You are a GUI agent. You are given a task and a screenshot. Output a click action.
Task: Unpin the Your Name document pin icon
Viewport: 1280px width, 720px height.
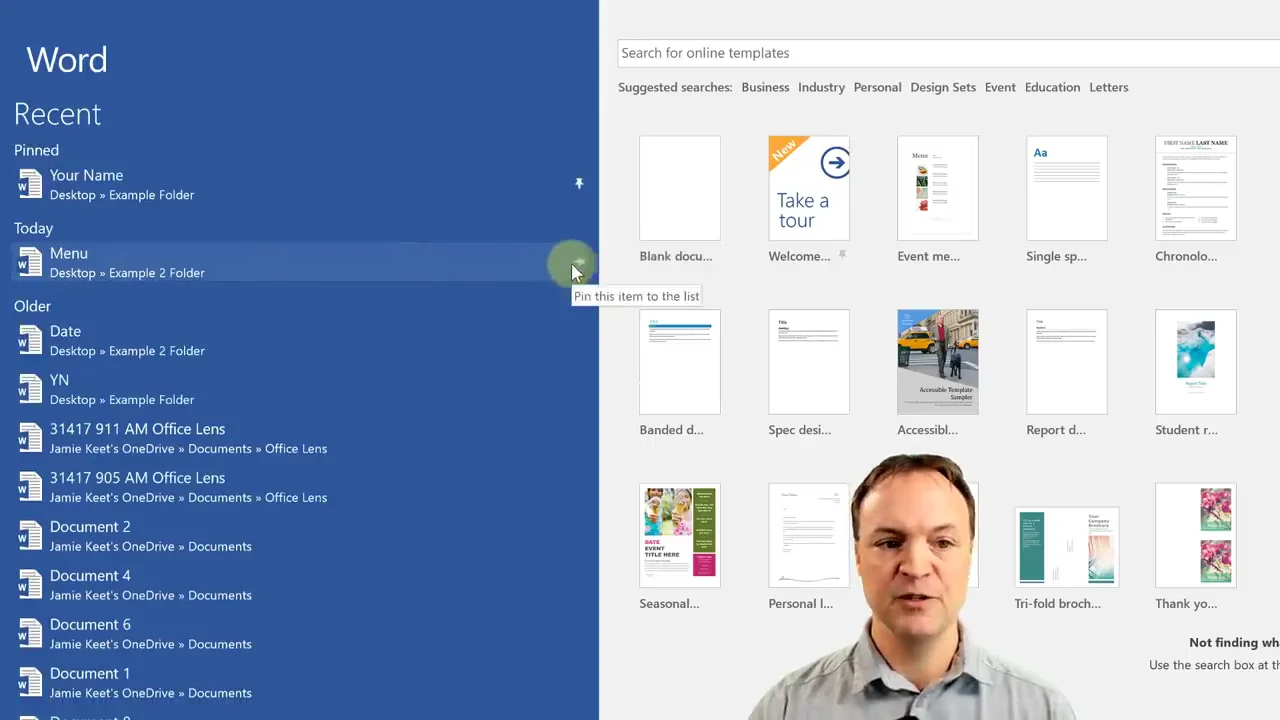tap(578, 184)
